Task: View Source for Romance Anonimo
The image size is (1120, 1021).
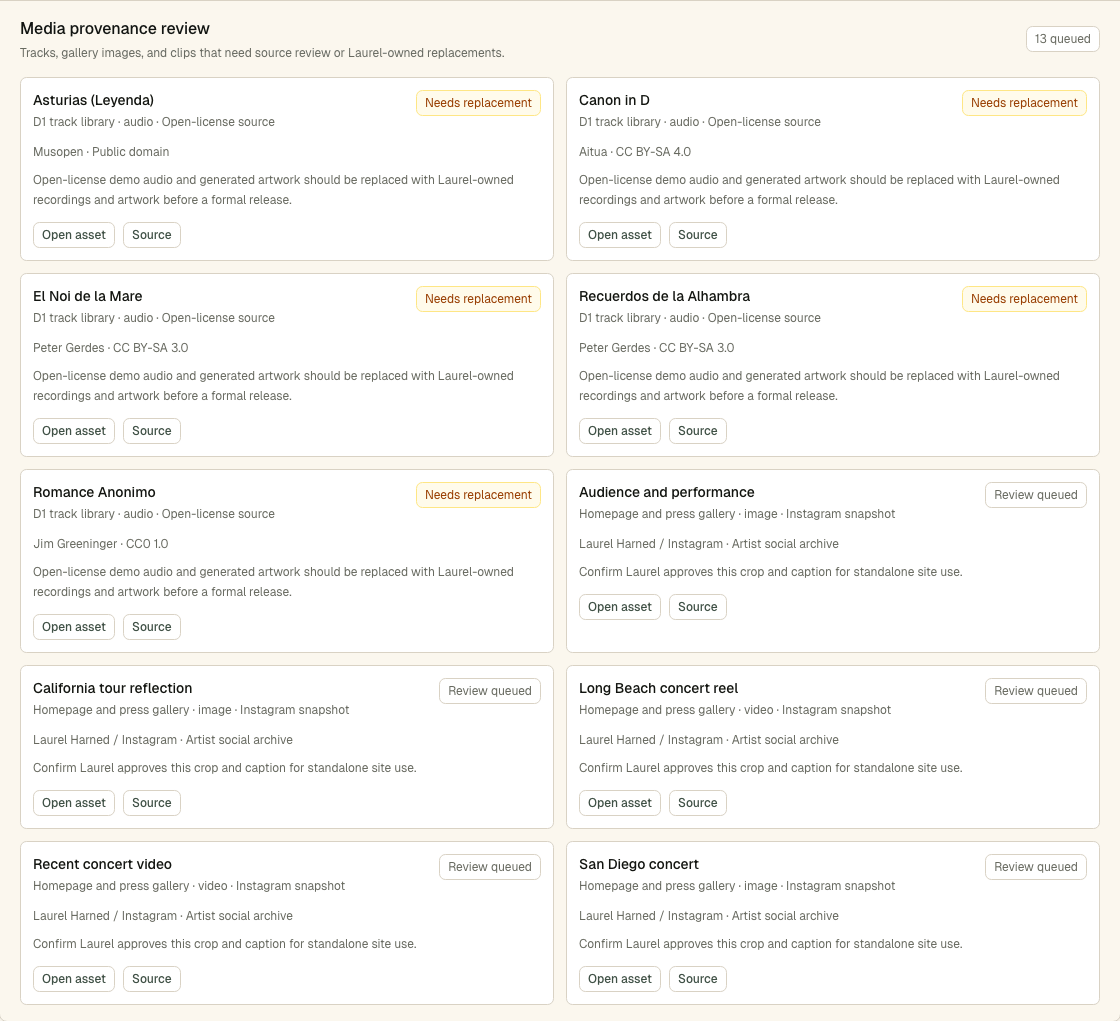Action: click(151, 627)
